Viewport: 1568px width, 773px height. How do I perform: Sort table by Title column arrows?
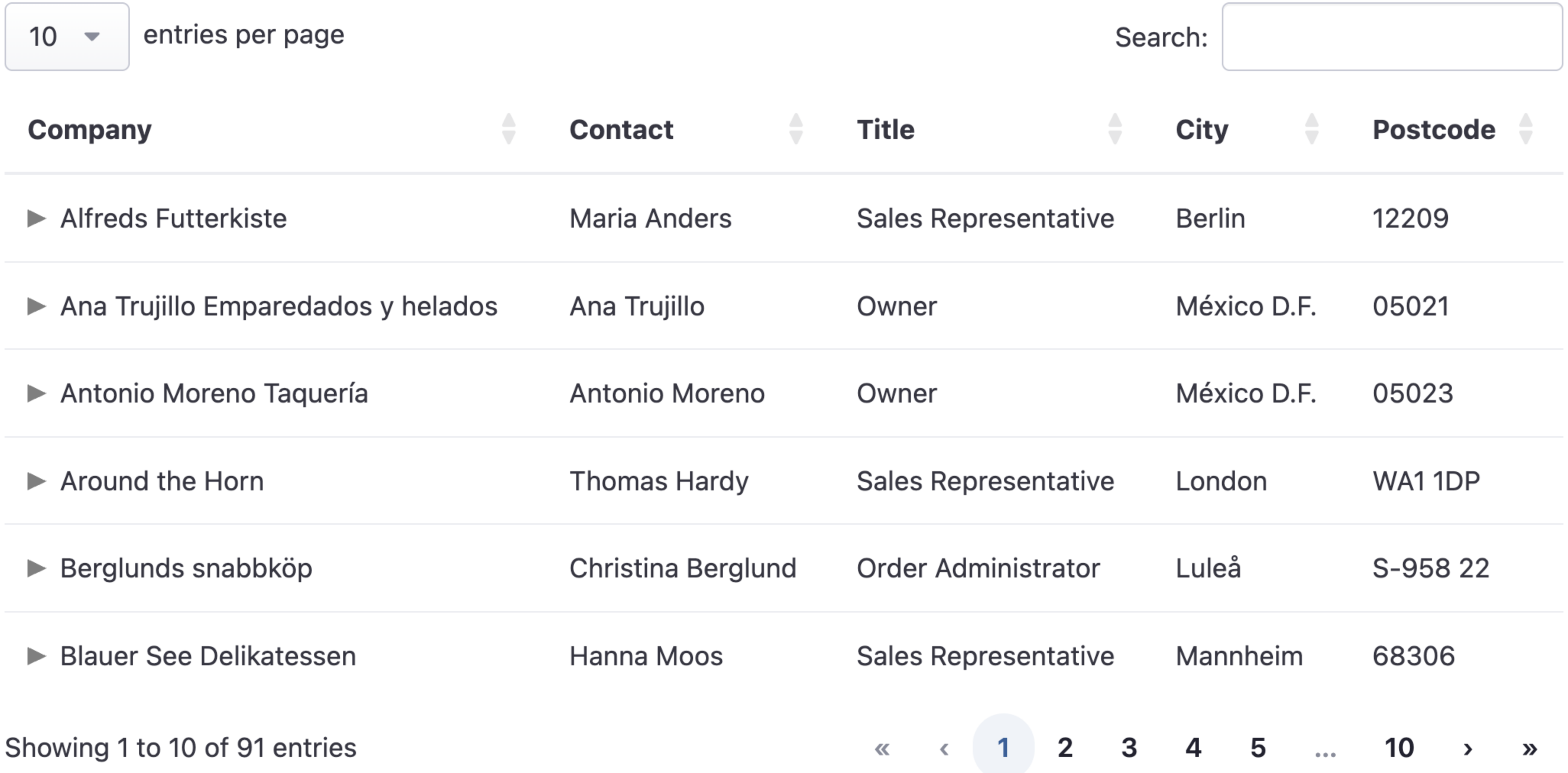pos(1114,129)
